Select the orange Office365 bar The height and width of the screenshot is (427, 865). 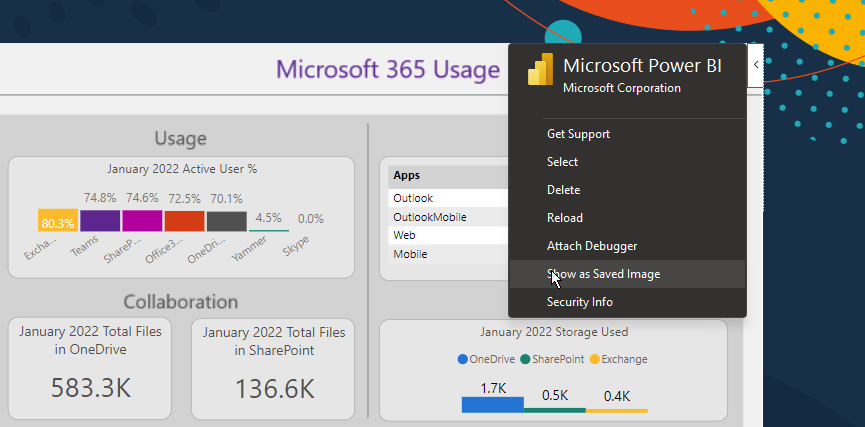(x=184, y=220)
